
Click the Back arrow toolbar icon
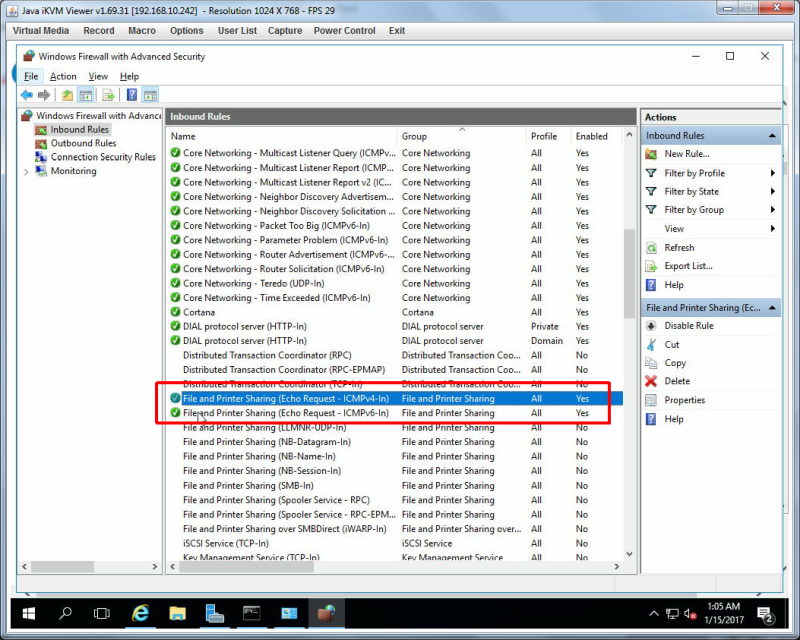click(x=27, y=95)
